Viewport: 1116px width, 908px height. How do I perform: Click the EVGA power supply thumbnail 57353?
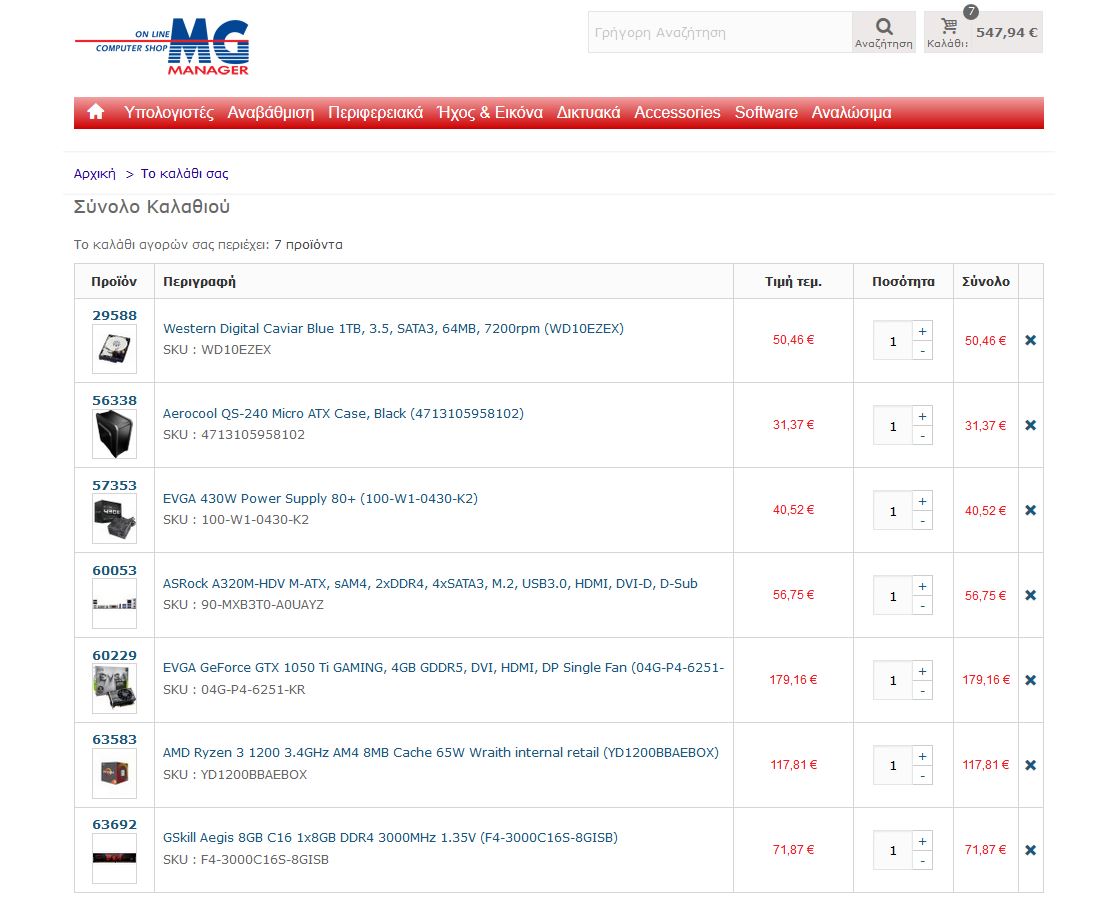click(x=114, y=519)
